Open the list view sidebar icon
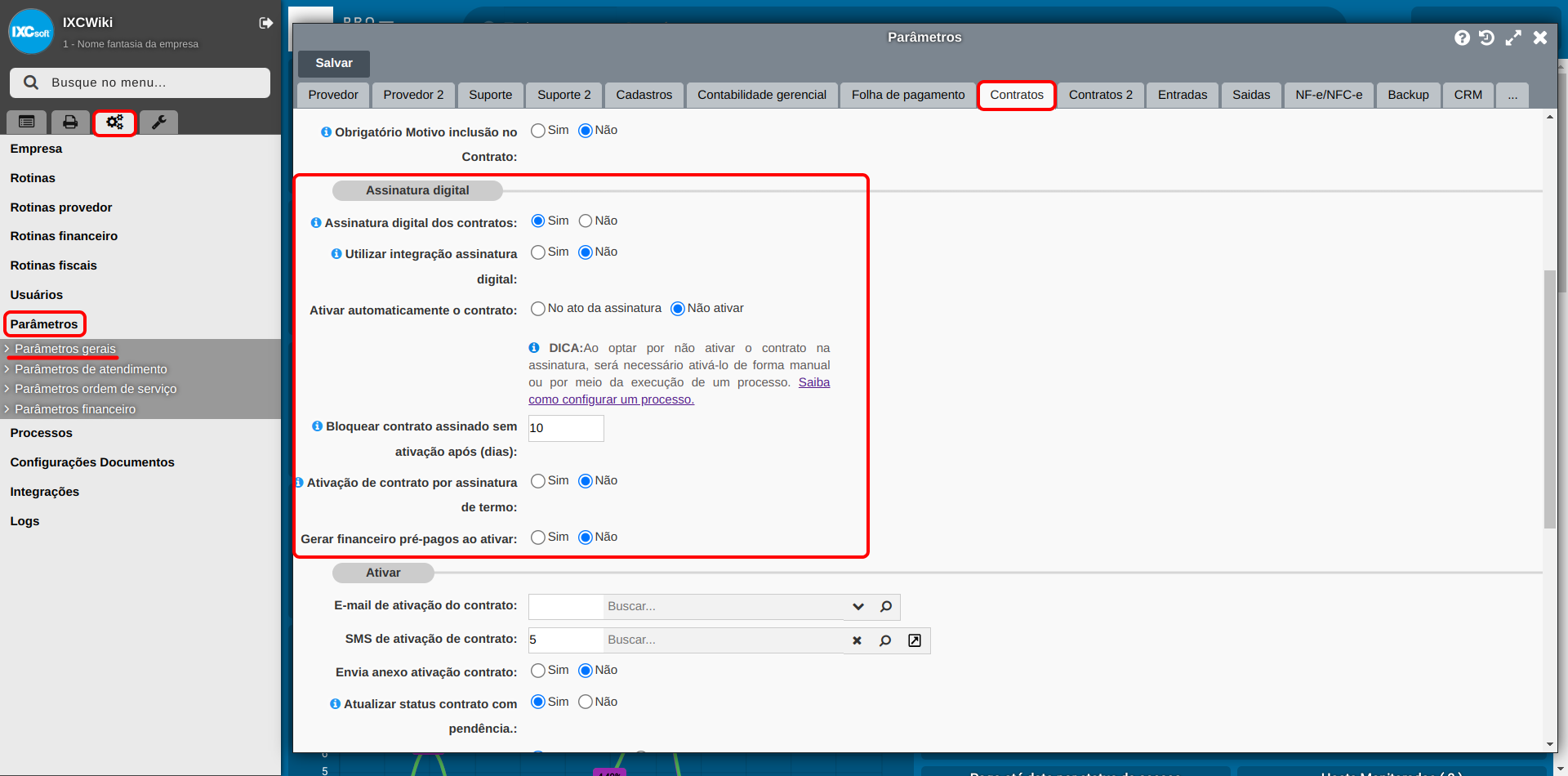This screenshot has height=776, width=1568. tap(27, 122)
